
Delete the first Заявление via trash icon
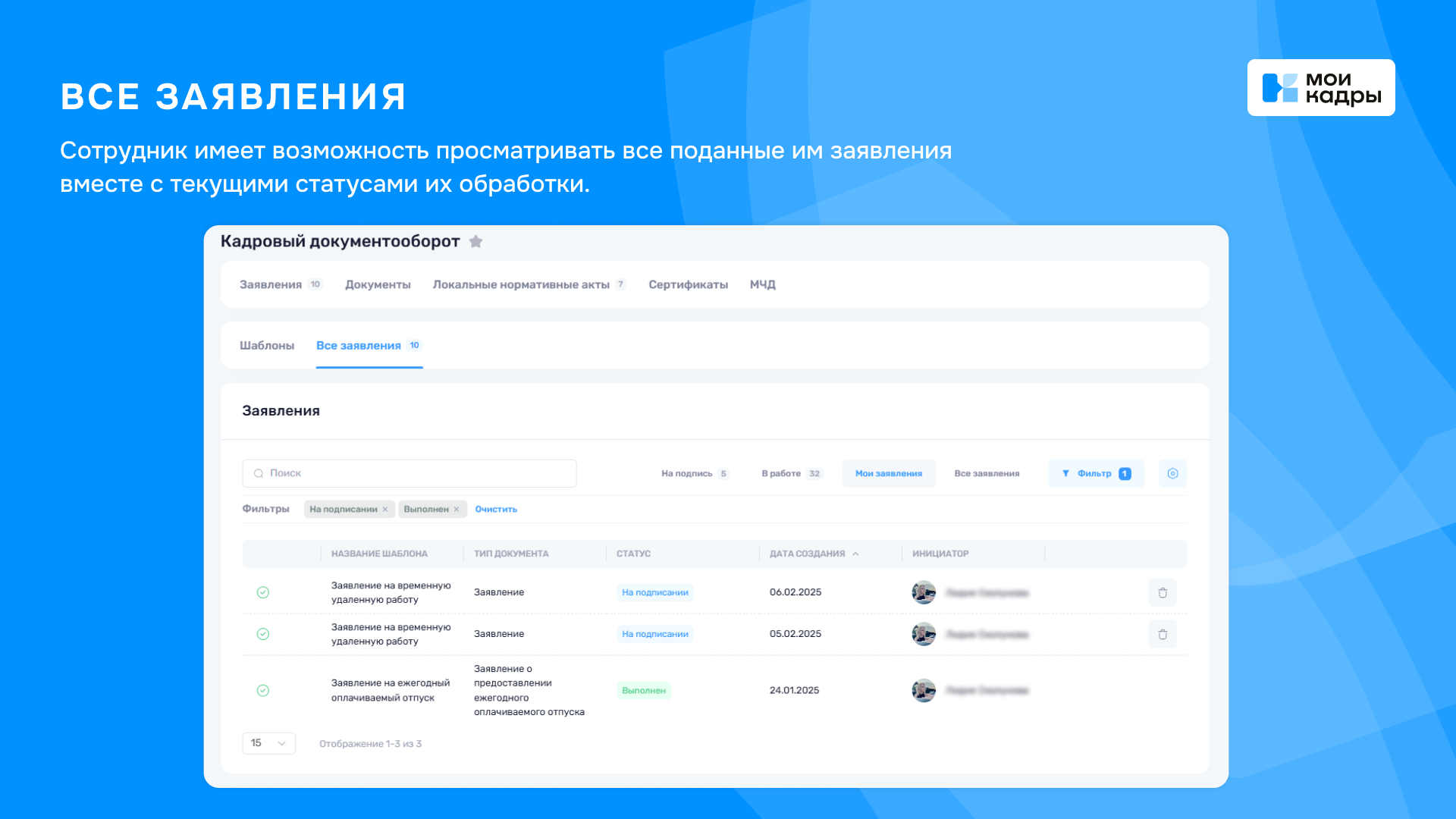(1162, 592)
